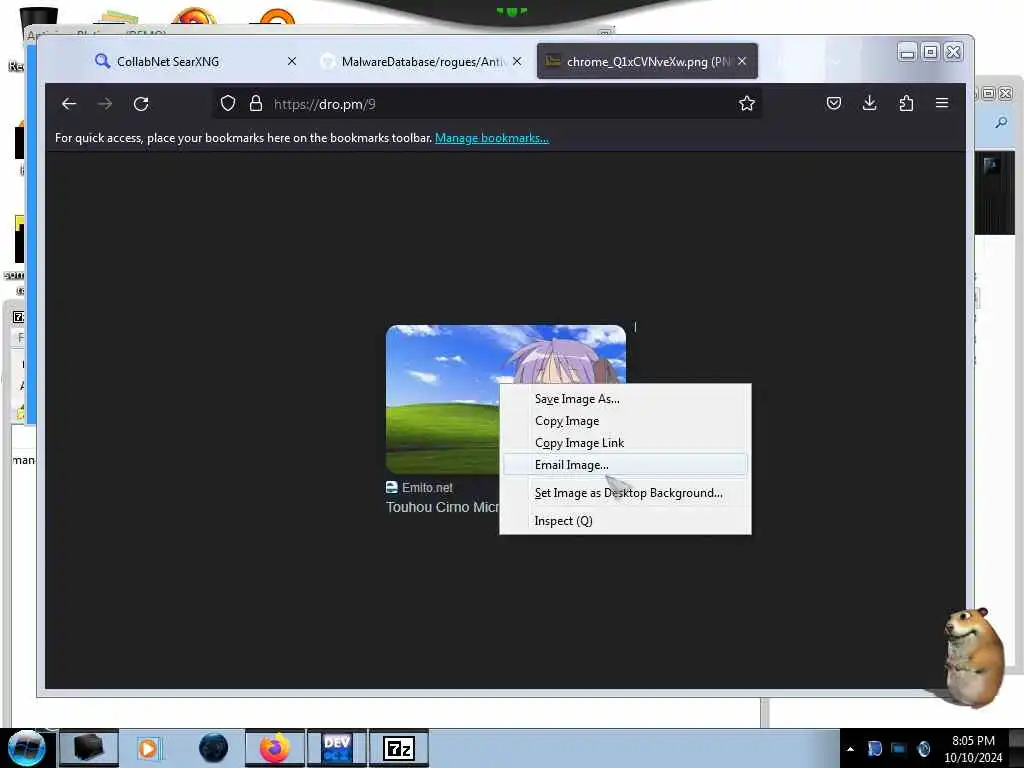
Task: Open Firefox from the taskbar
Action: pyautogui.click(x=275, y=748)
